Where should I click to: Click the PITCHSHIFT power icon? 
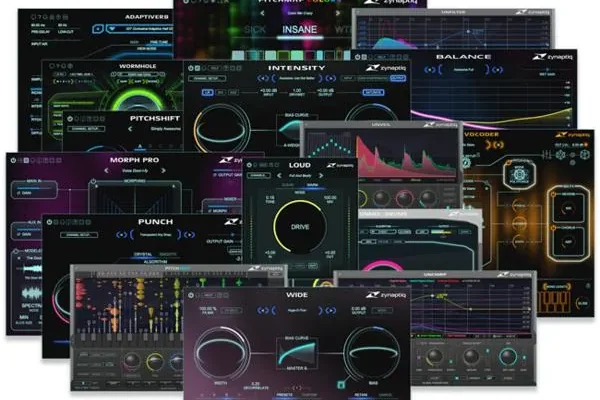pos(70,119)
